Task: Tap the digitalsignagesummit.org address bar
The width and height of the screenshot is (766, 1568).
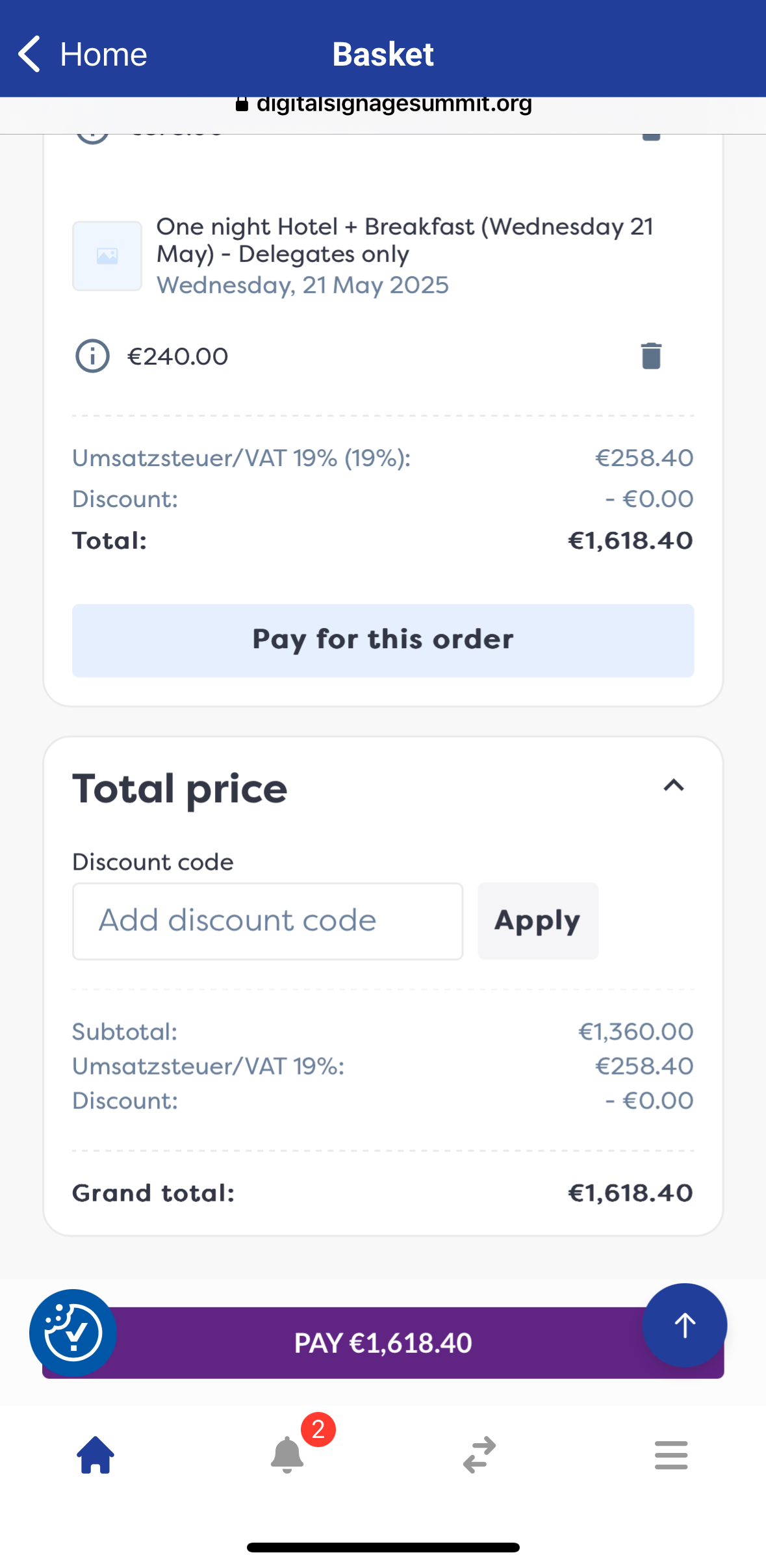Action: 383,105
